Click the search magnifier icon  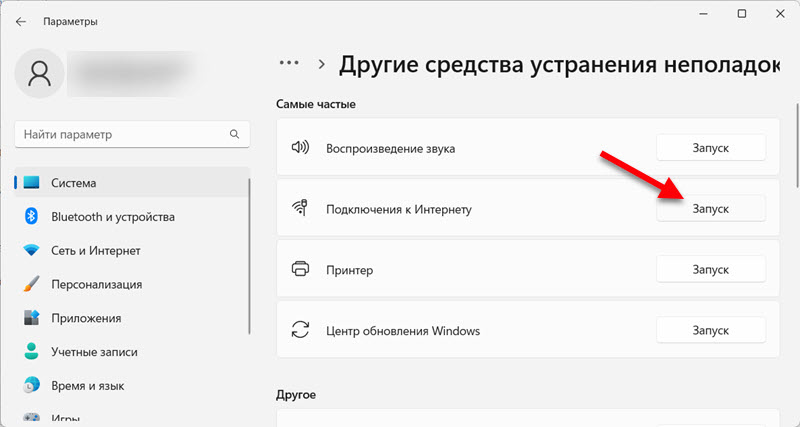[x=234, y=134]
